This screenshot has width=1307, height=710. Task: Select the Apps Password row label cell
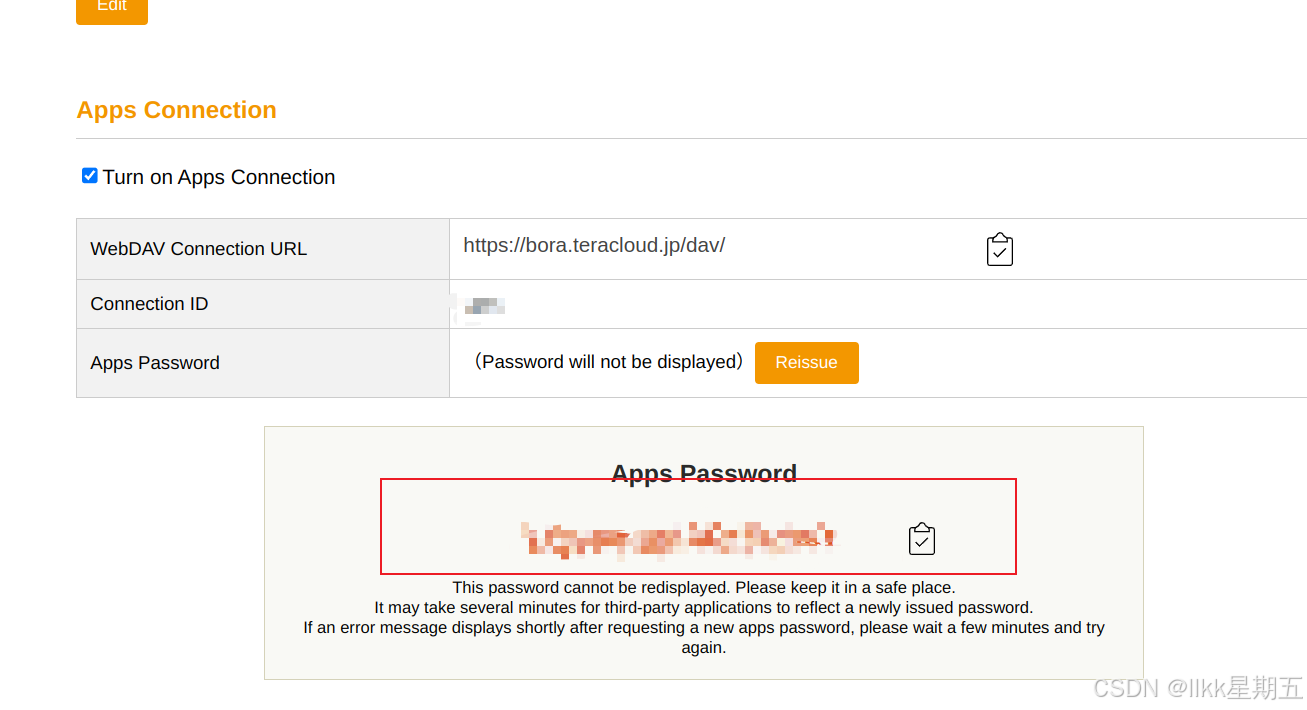click(155, 363)
